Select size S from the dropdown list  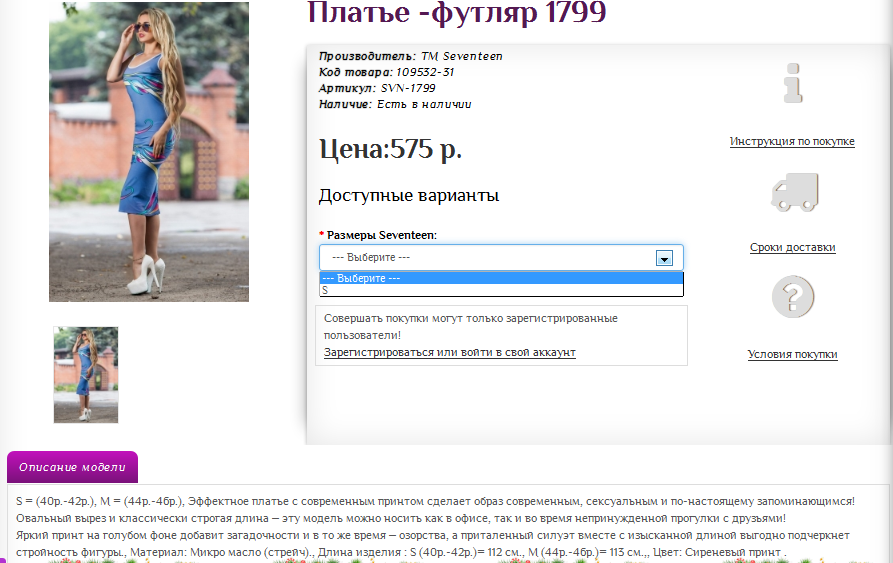(x=501, y=290)
